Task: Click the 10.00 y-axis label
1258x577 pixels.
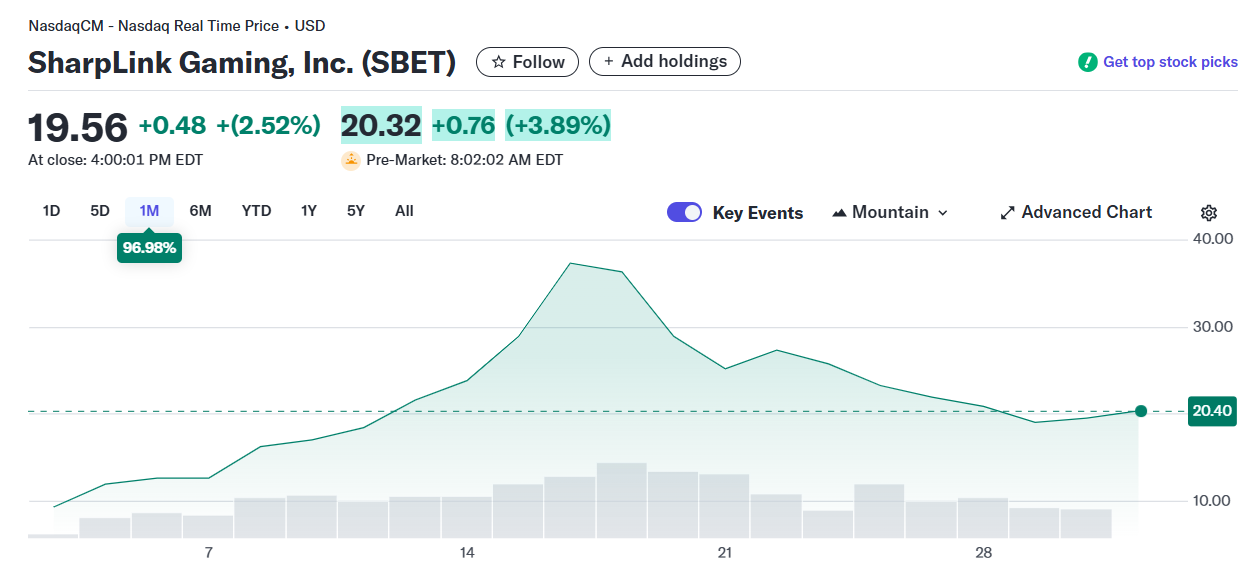Action: click(x=1211, y=501)
